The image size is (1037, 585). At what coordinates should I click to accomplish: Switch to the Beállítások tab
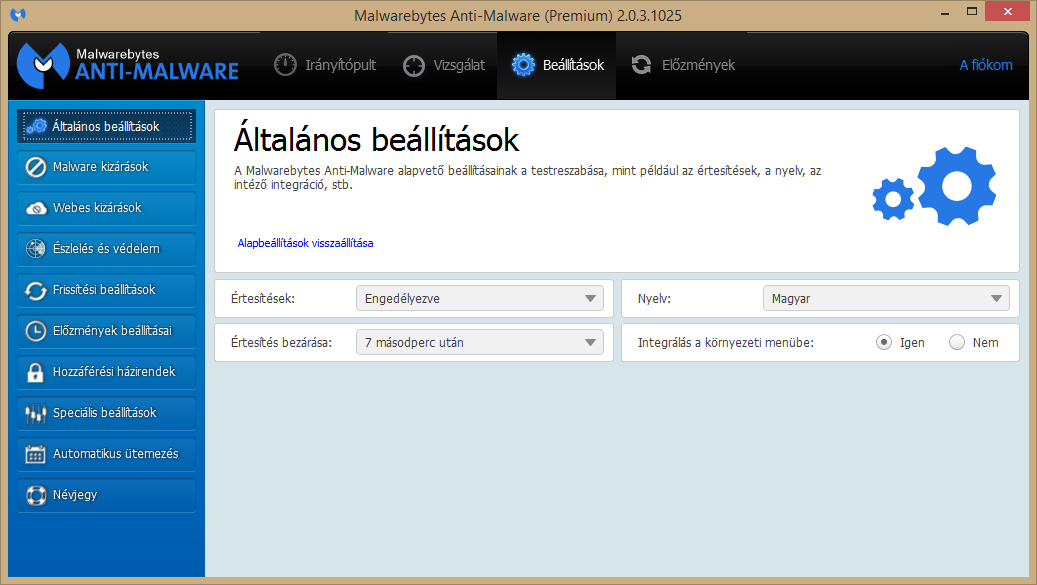tap(557, 65)
